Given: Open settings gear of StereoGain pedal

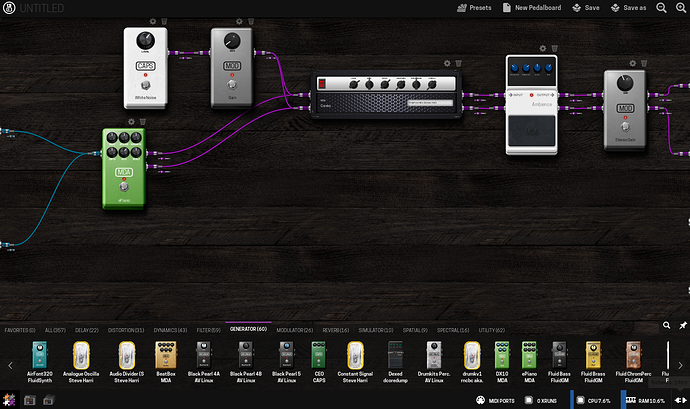Looking at the screenshot, I should 633,63.
